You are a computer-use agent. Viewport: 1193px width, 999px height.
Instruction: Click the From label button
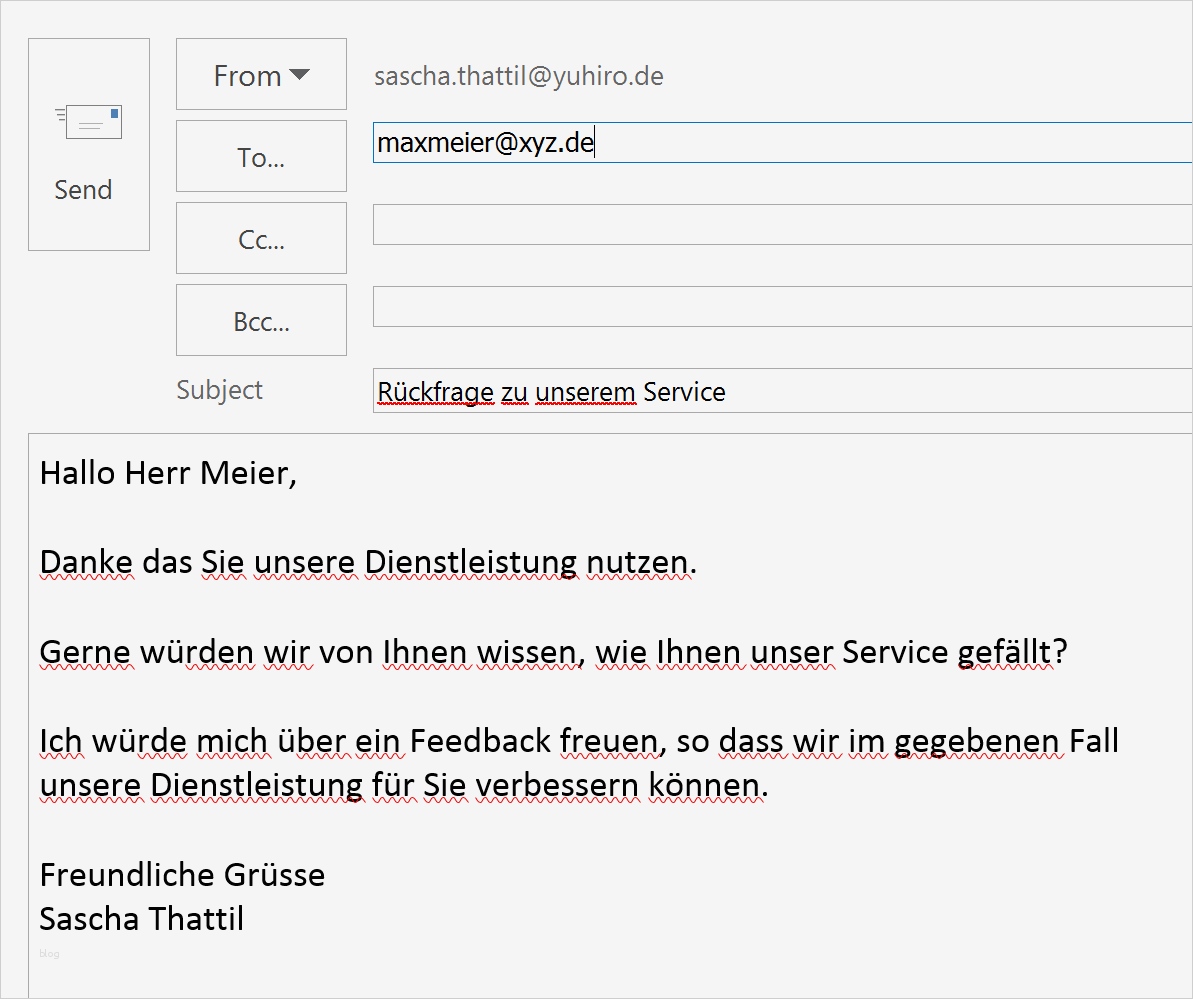point(246,74)
